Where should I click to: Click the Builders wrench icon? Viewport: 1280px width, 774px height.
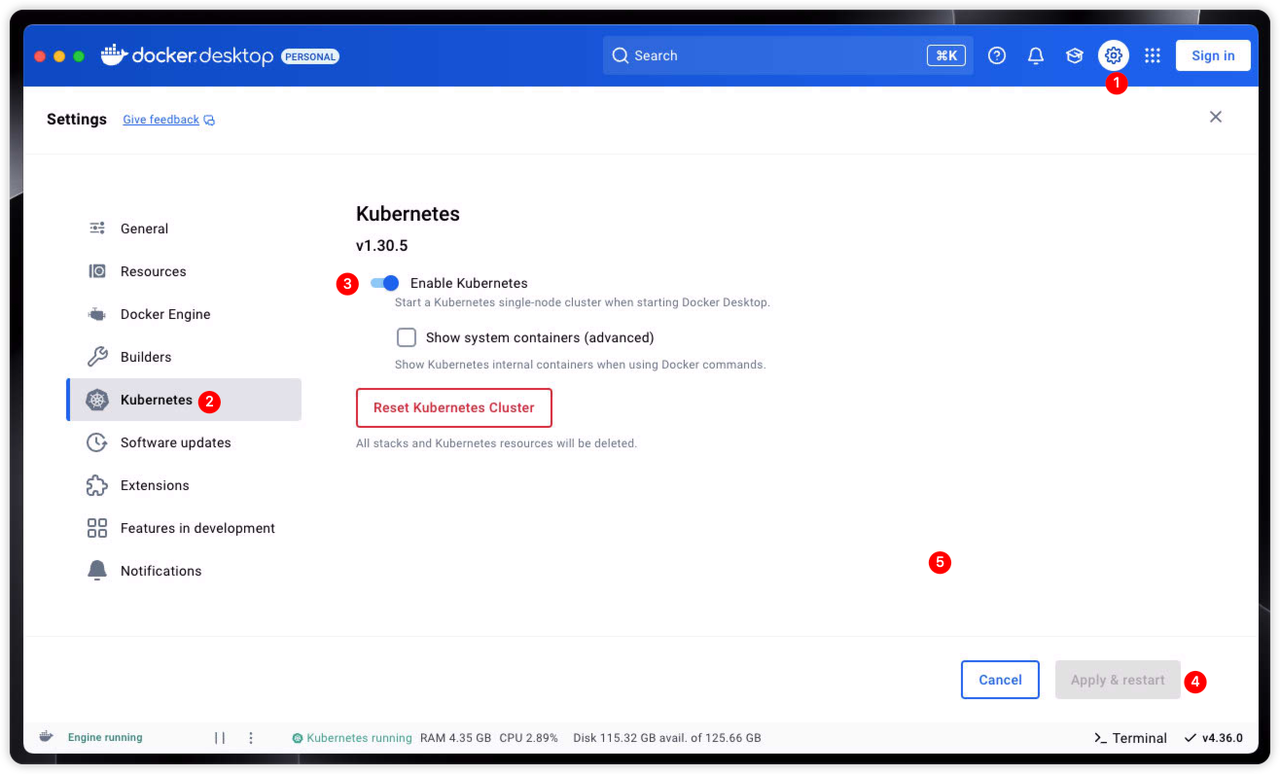coord(97,357)
